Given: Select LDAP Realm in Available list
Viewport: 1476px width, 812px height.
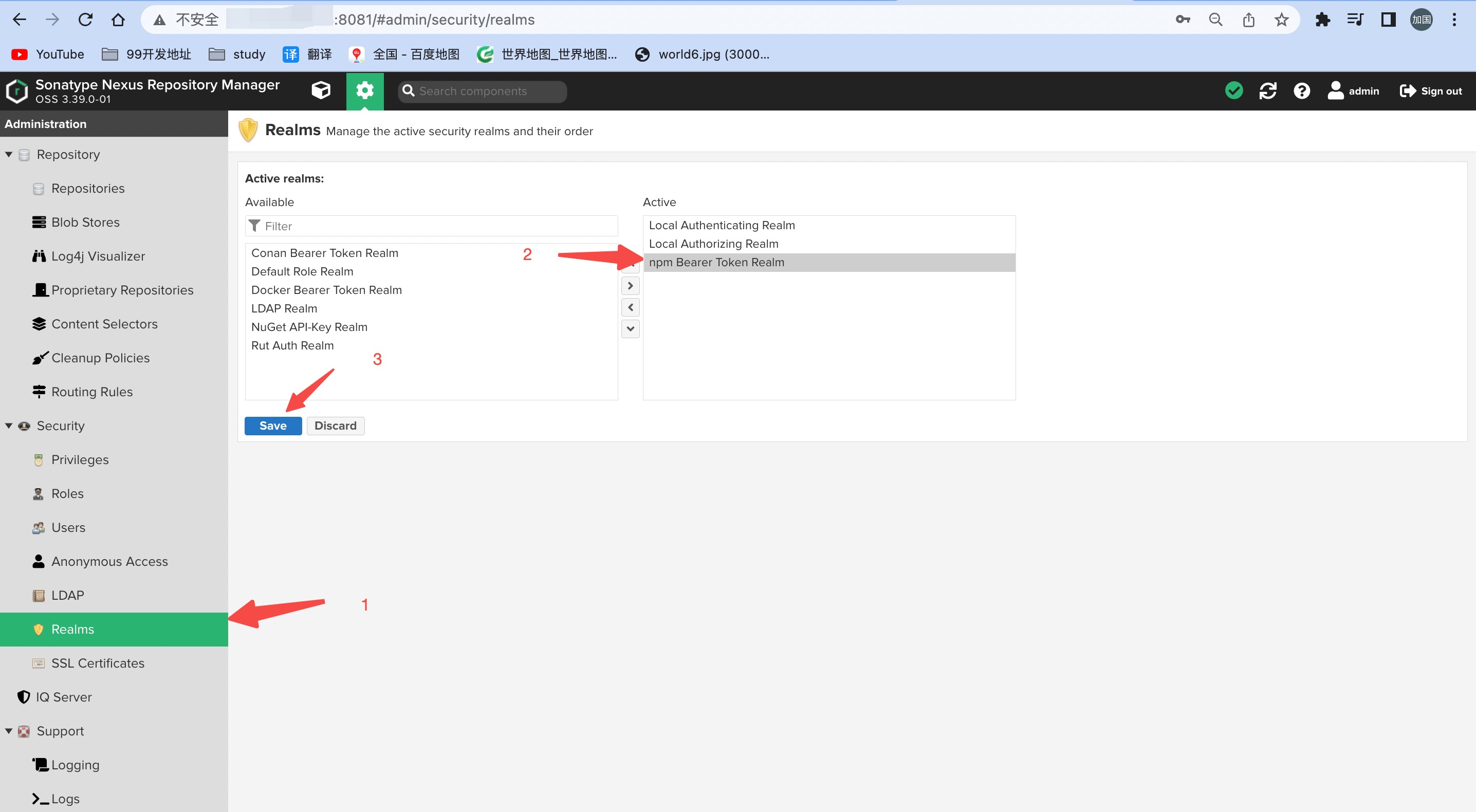Looking at the screenshot, I should click(x=432, y=308).
